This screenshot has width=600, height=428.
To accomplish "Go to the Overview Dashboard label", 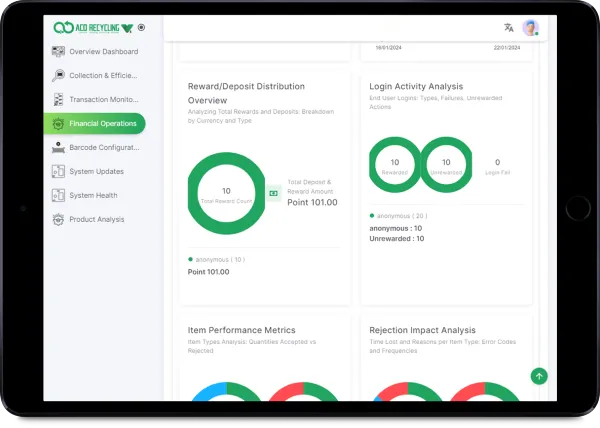I will [103, 52].
